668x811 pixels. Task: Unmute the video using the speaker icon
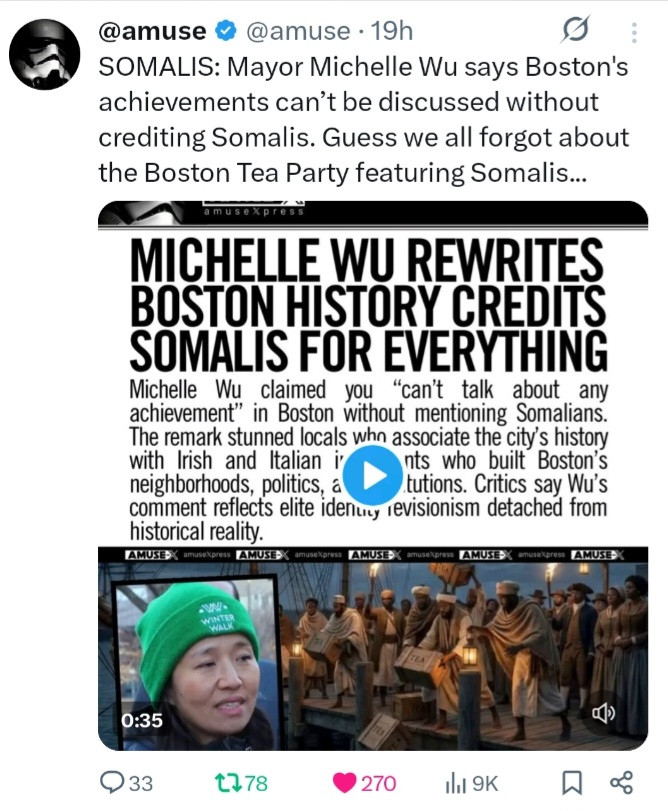click(x=603, y=714)
